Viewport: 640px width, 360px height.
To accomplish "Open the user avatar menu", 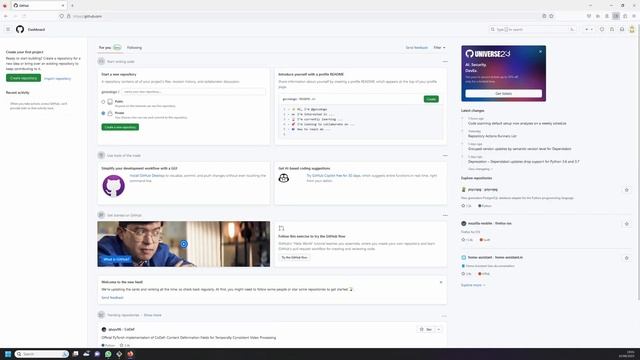I will click(632, 29).
